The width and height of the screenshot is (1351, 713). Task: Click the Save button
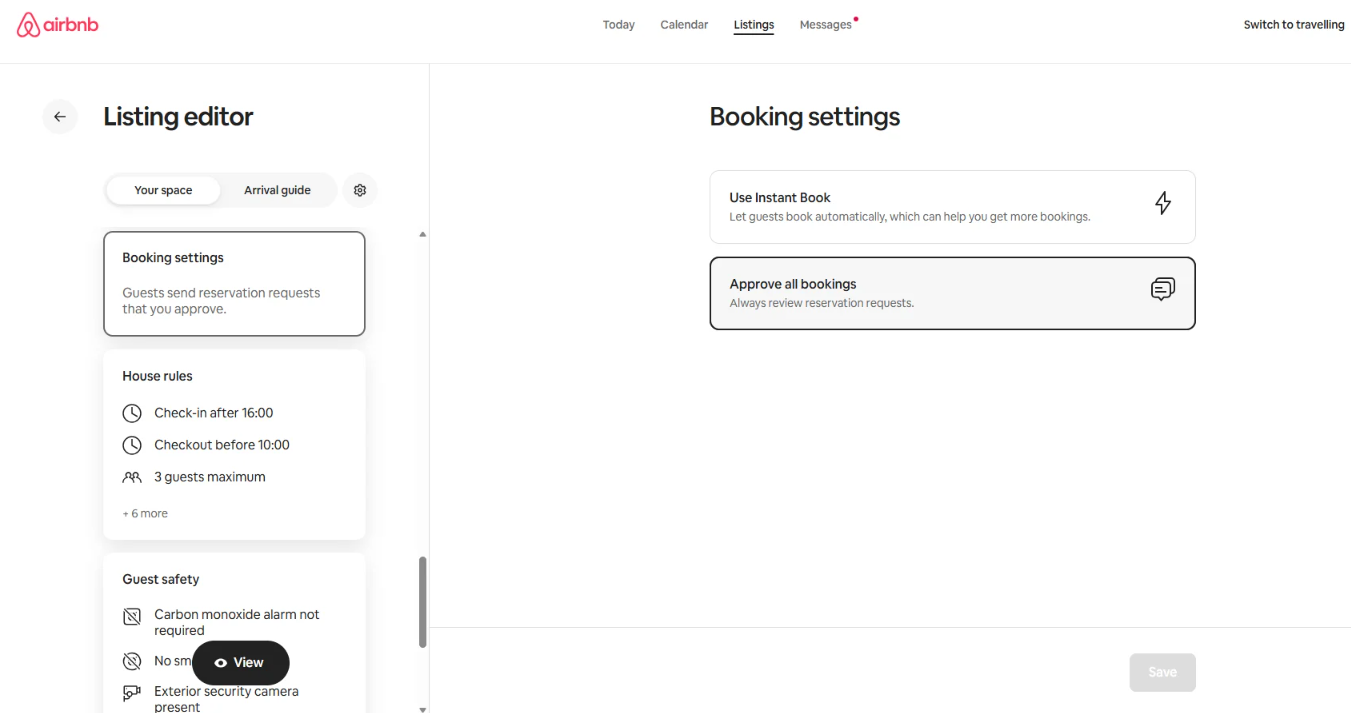1162,672
